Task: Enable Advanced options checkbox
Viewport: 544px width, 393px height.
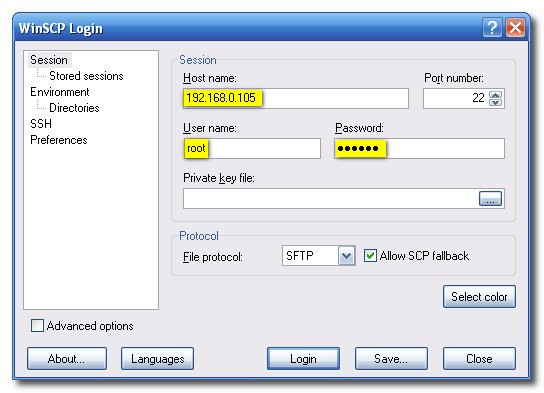Action: tap(37, 326)
